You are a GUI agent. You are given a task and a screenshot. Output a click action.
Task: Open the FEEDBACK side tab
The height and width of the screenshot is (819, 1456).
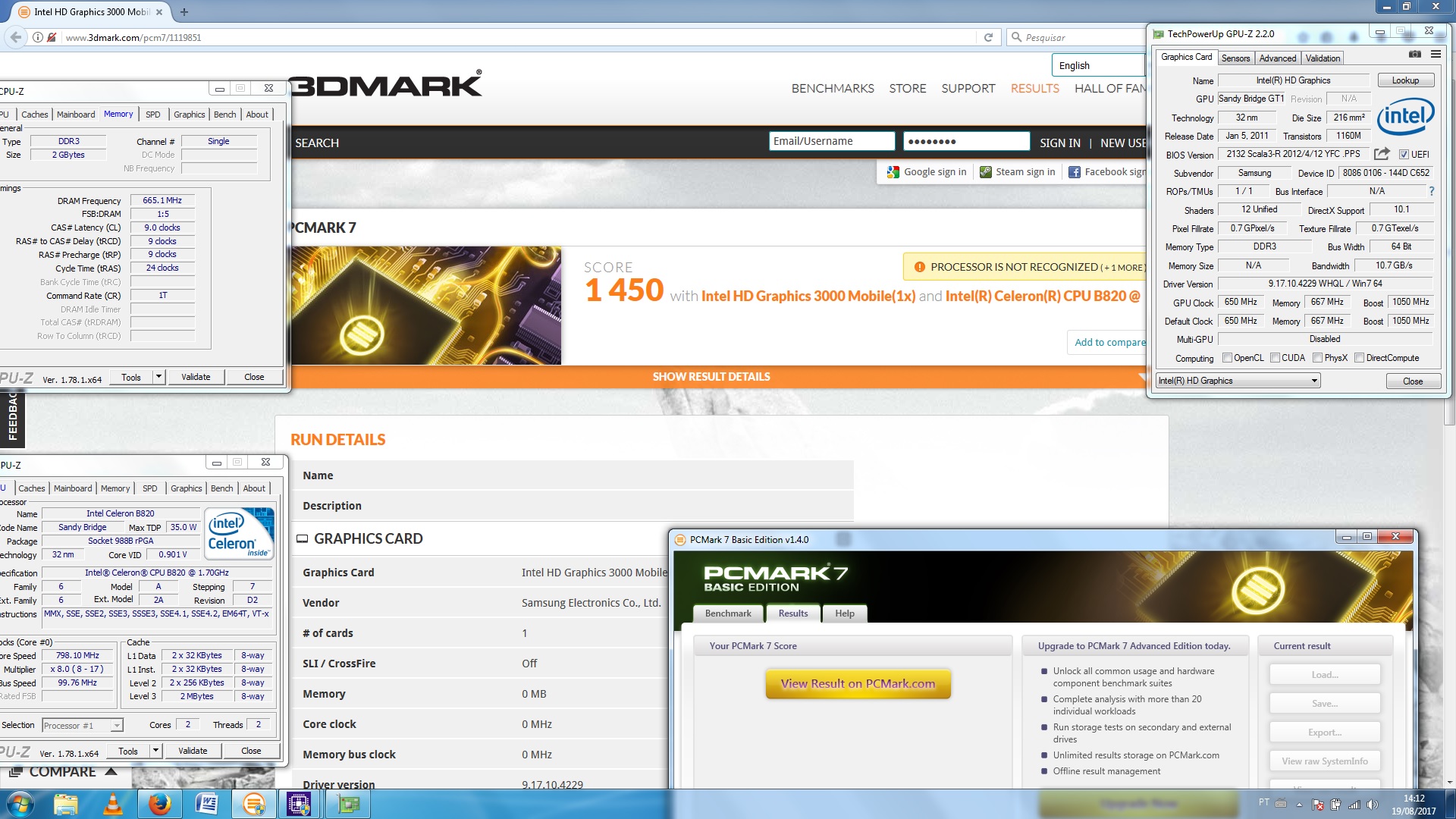[12, 417]
